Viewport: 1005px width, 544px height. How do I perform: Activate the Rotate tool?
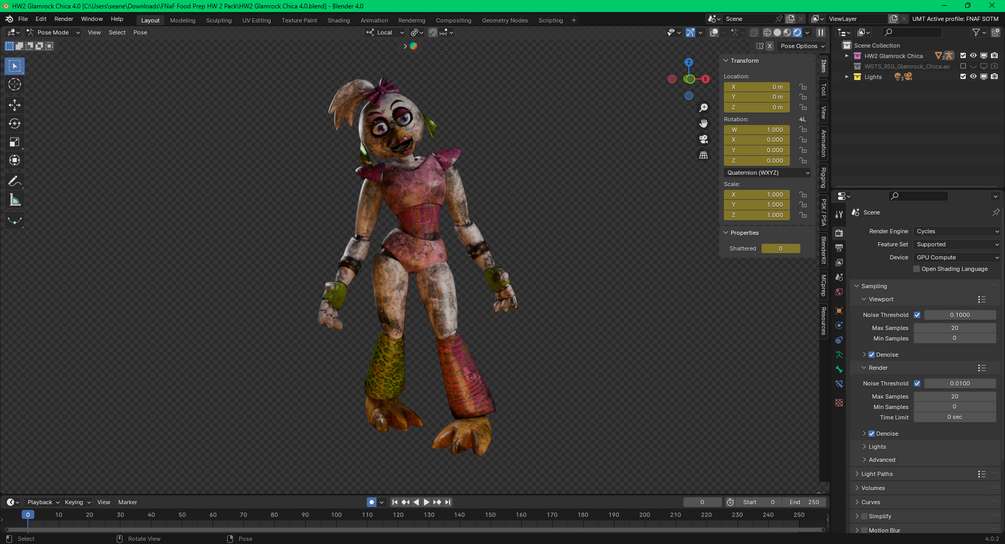pos(15,124)
